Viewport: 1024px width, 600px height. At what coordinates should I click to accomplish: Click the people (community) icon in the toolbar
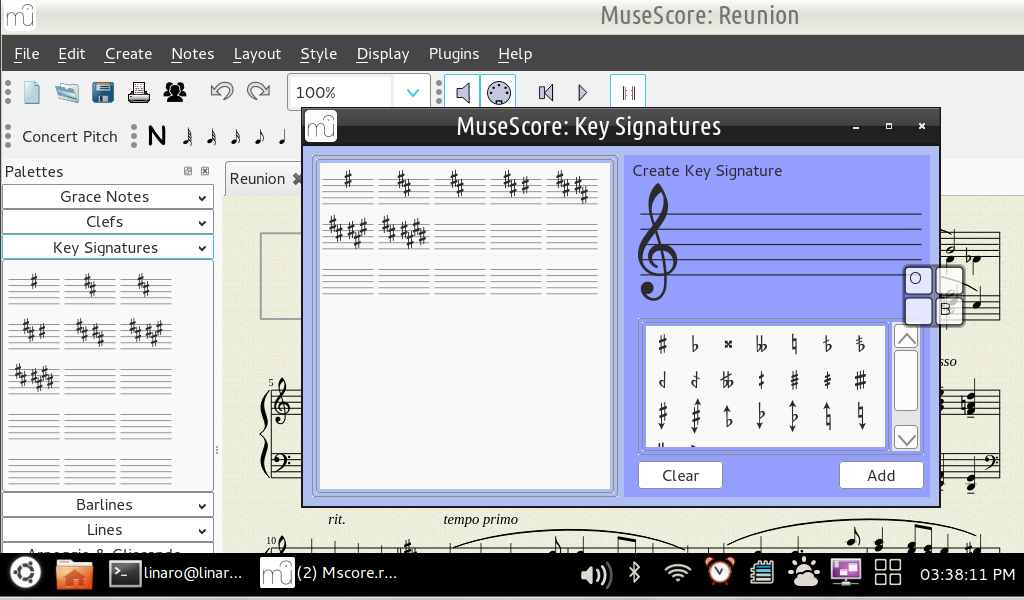coord(174,93)
